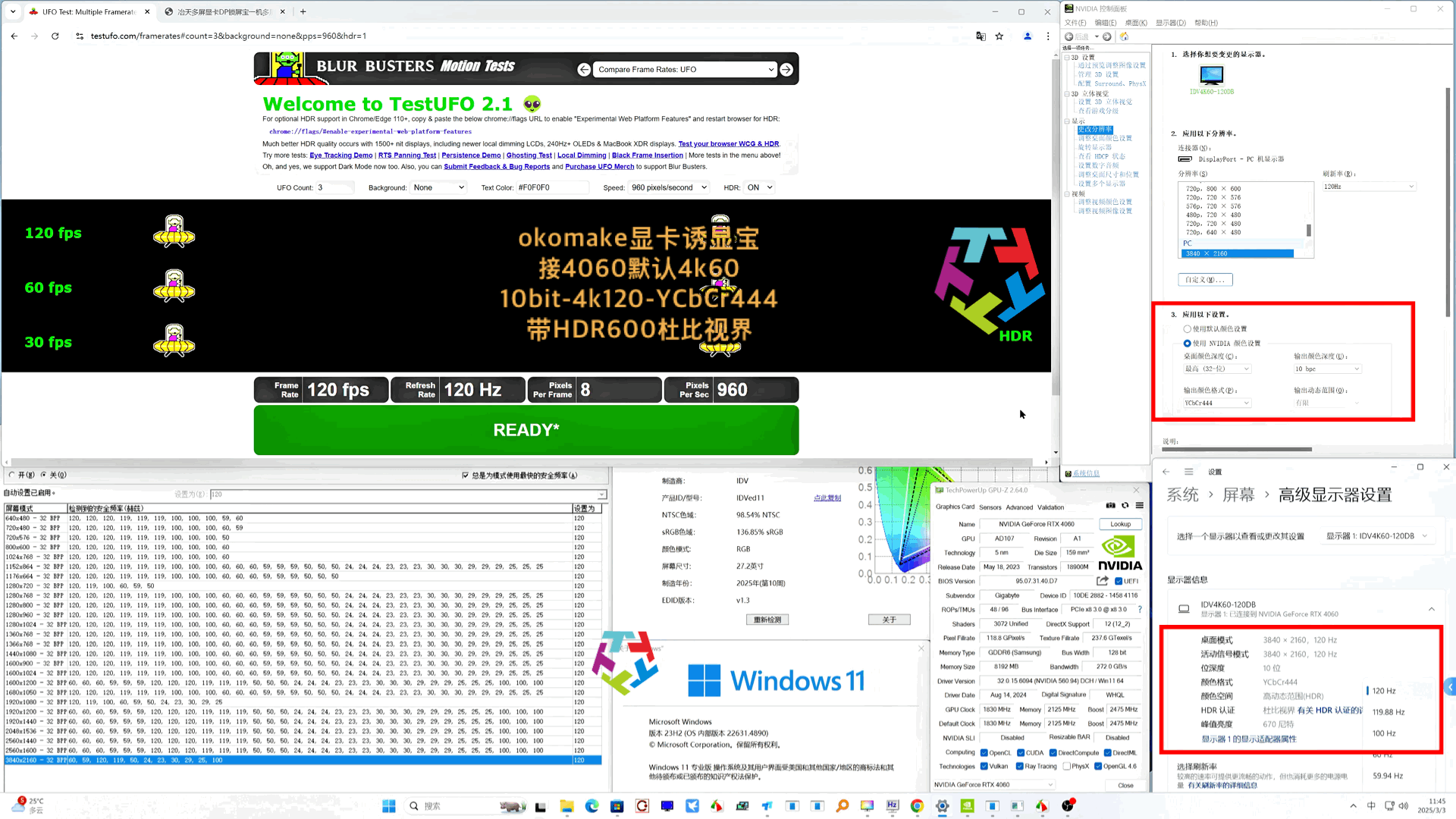The image size is (1456, 819).
Task: Toggle the PhysX checkbox in GPU-Z
Action: click(1066, 766)
